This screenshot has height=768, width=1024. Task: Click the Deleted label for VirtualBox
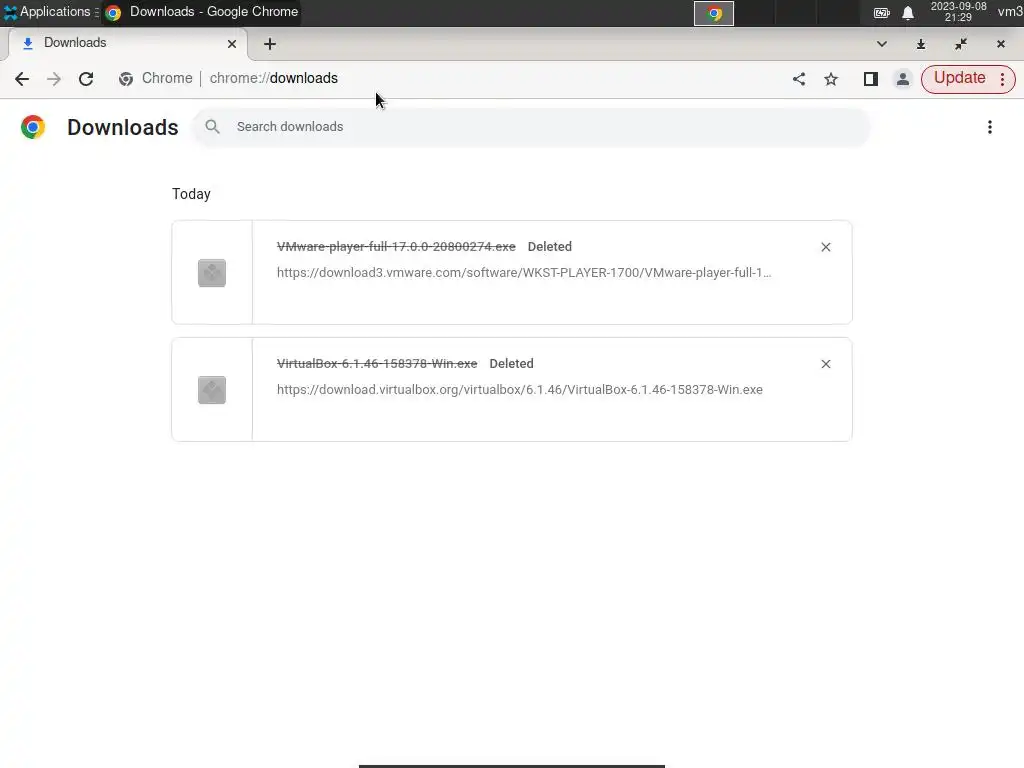tap(511, 363)
